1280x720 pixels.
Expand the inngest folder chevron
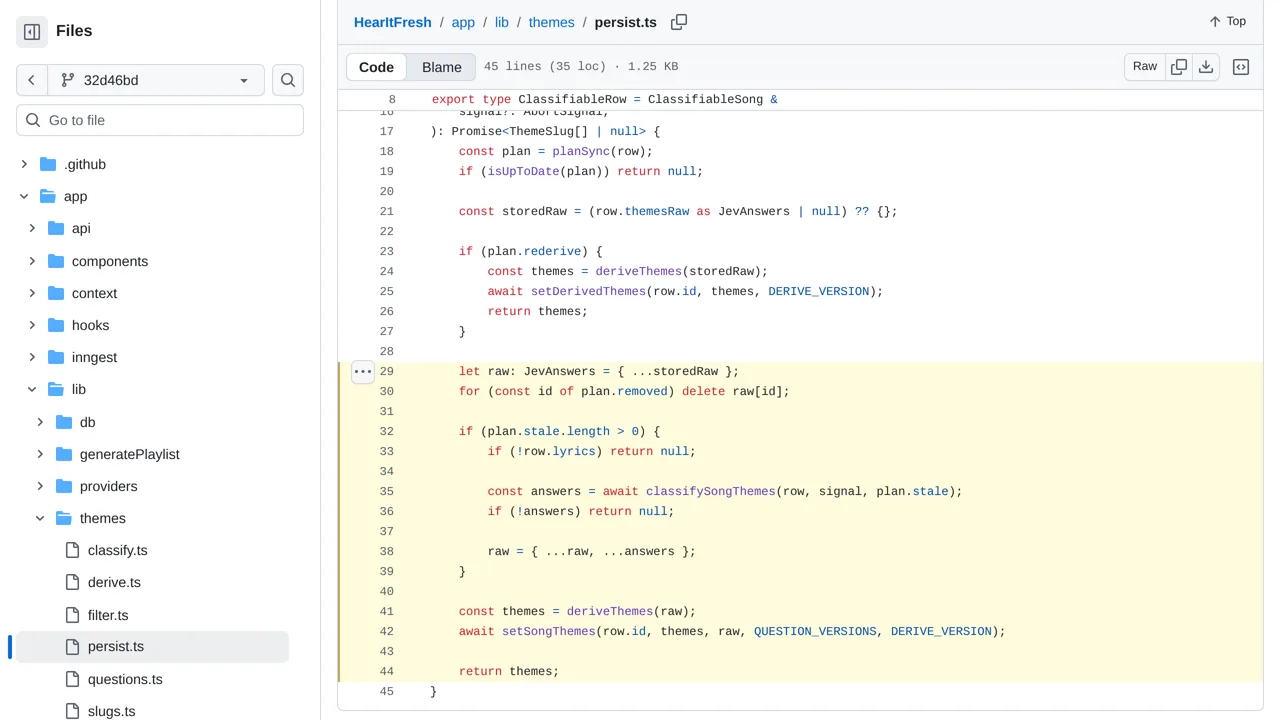[32, 357]
